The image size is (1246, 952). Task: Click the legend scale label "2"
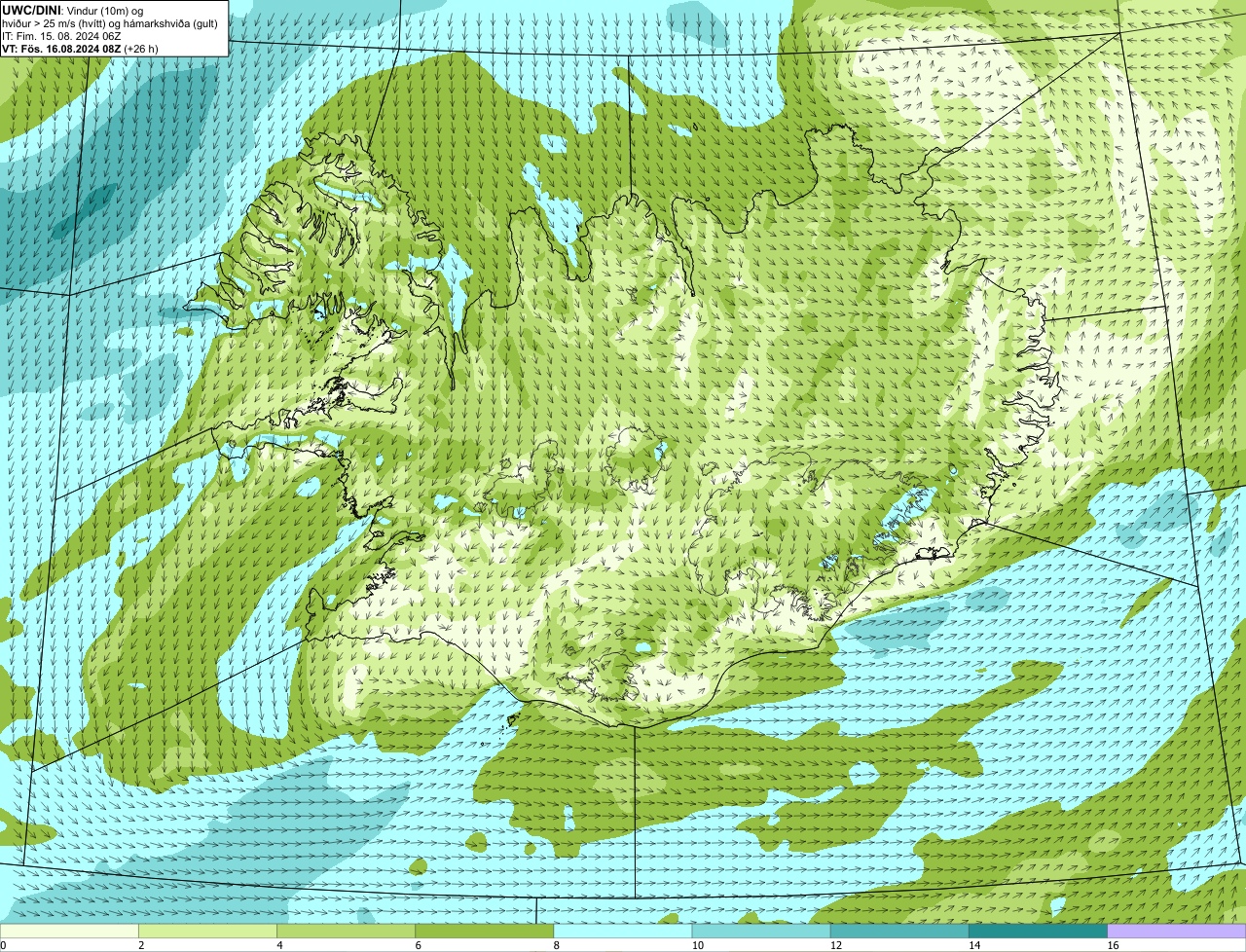(141, 945)
